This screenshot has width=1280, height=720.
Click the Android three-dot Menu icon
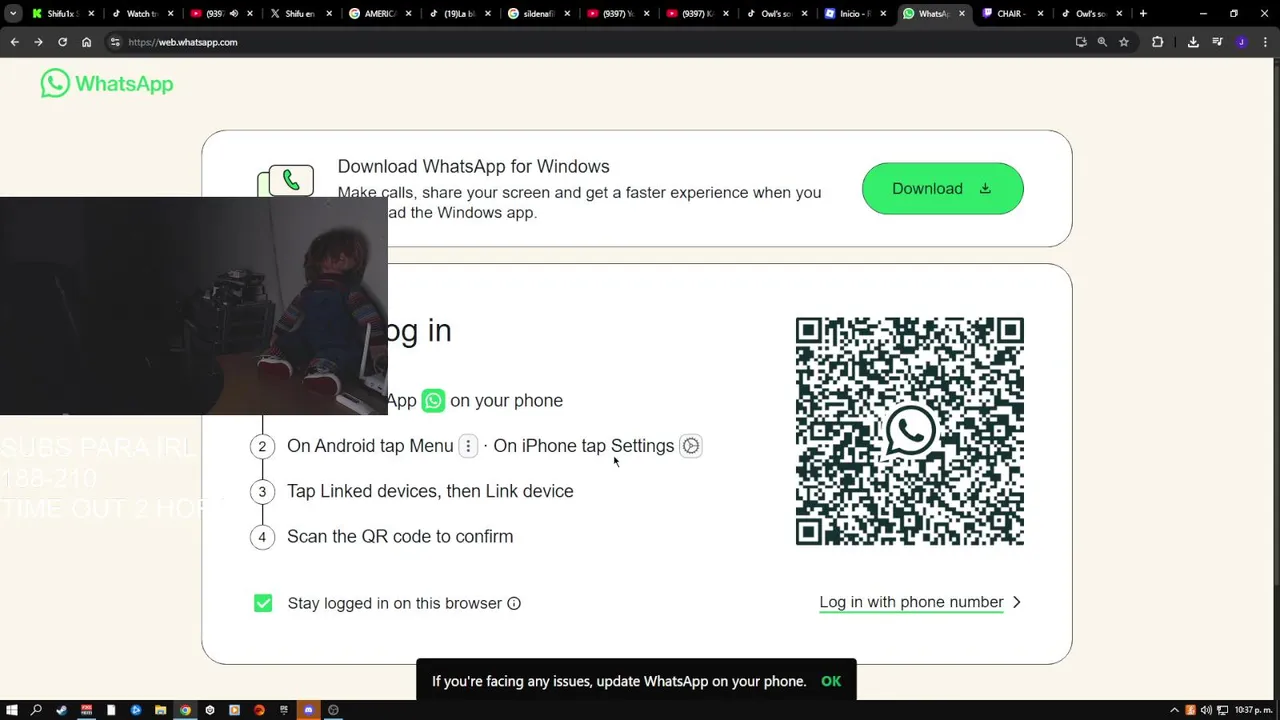pyautogui.click(x=468, y=446)
